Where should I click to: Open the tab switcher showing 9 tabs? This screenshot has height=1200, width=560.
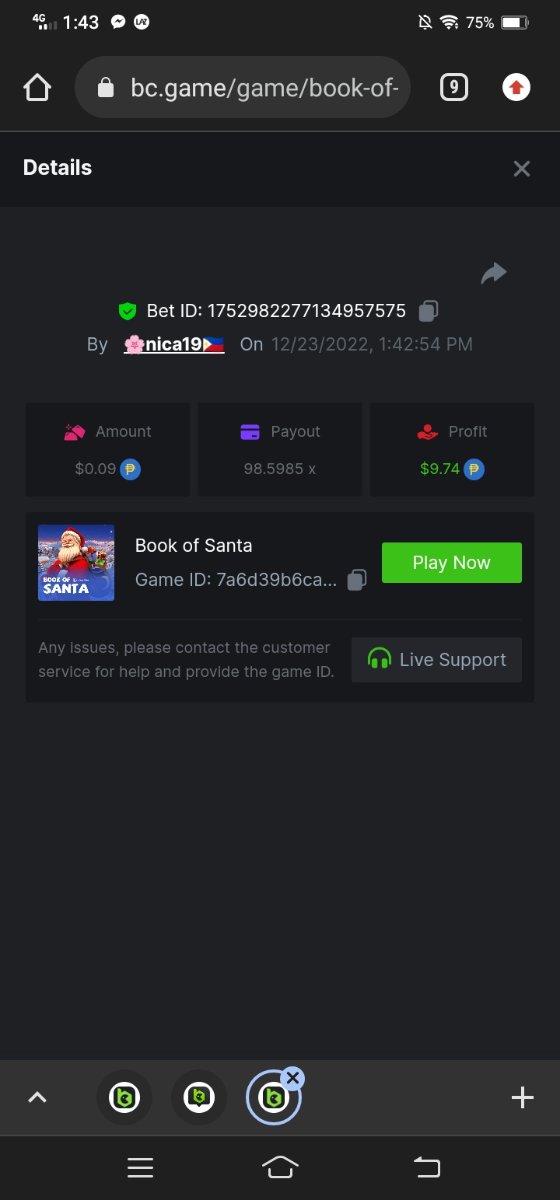454,88
